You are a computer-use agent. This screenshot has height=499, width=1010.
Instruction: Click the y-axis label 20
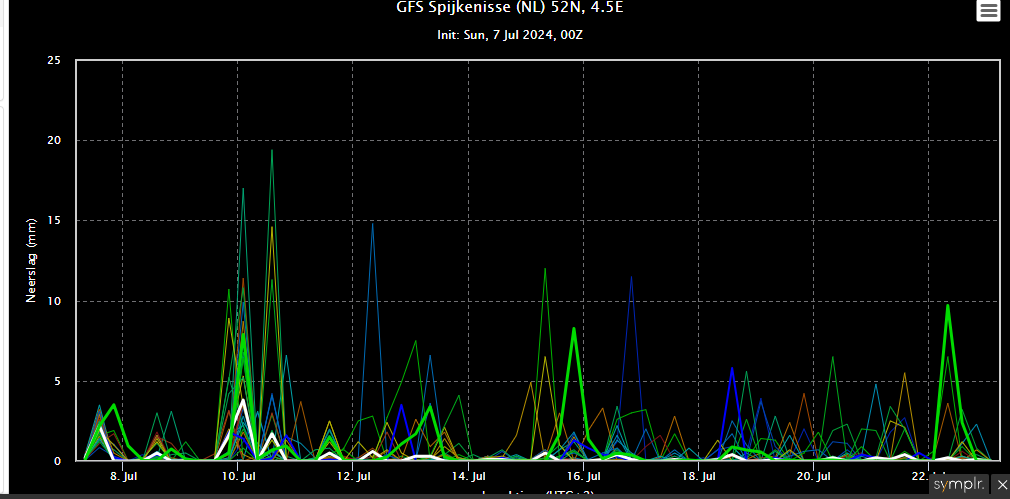click(54, 140)
